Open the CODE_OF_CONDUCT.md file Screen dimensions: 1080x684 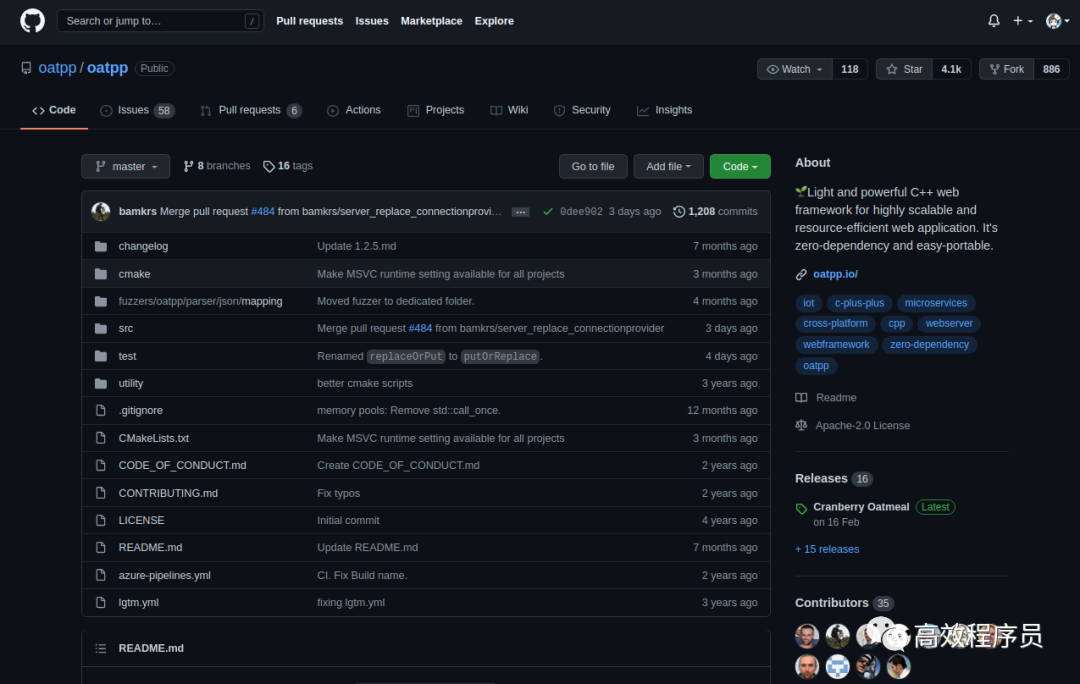(x=183, y=465)
